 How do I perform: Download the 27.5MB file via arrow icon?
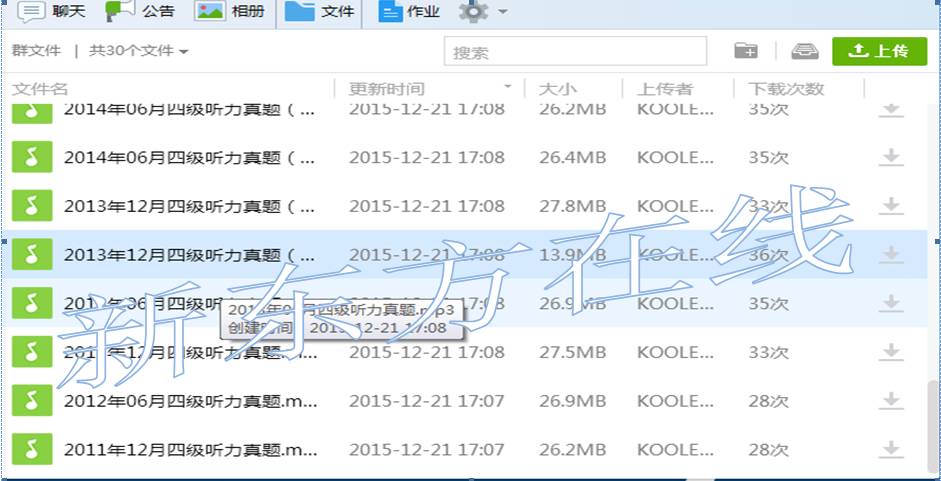(891, 352)
